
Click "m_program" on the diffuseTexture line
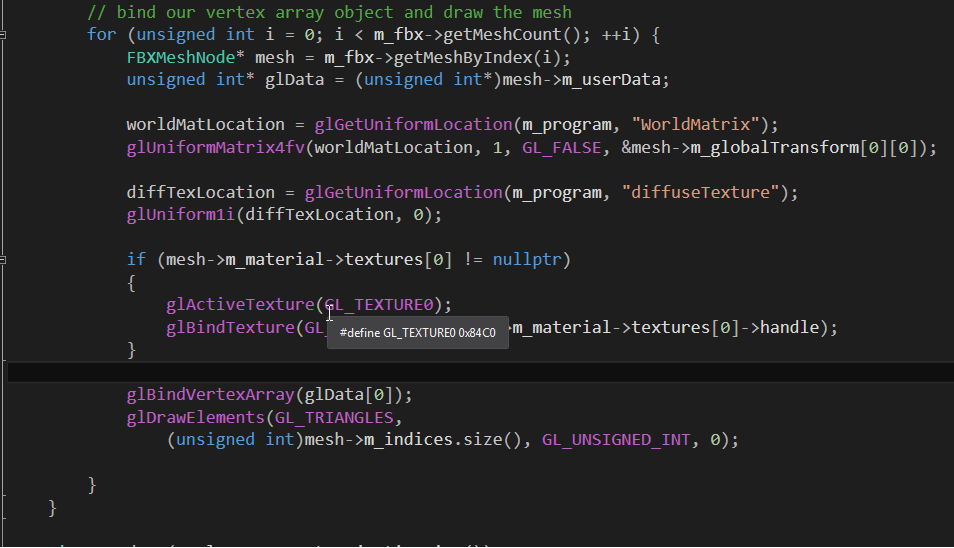[x=557, y=193]
